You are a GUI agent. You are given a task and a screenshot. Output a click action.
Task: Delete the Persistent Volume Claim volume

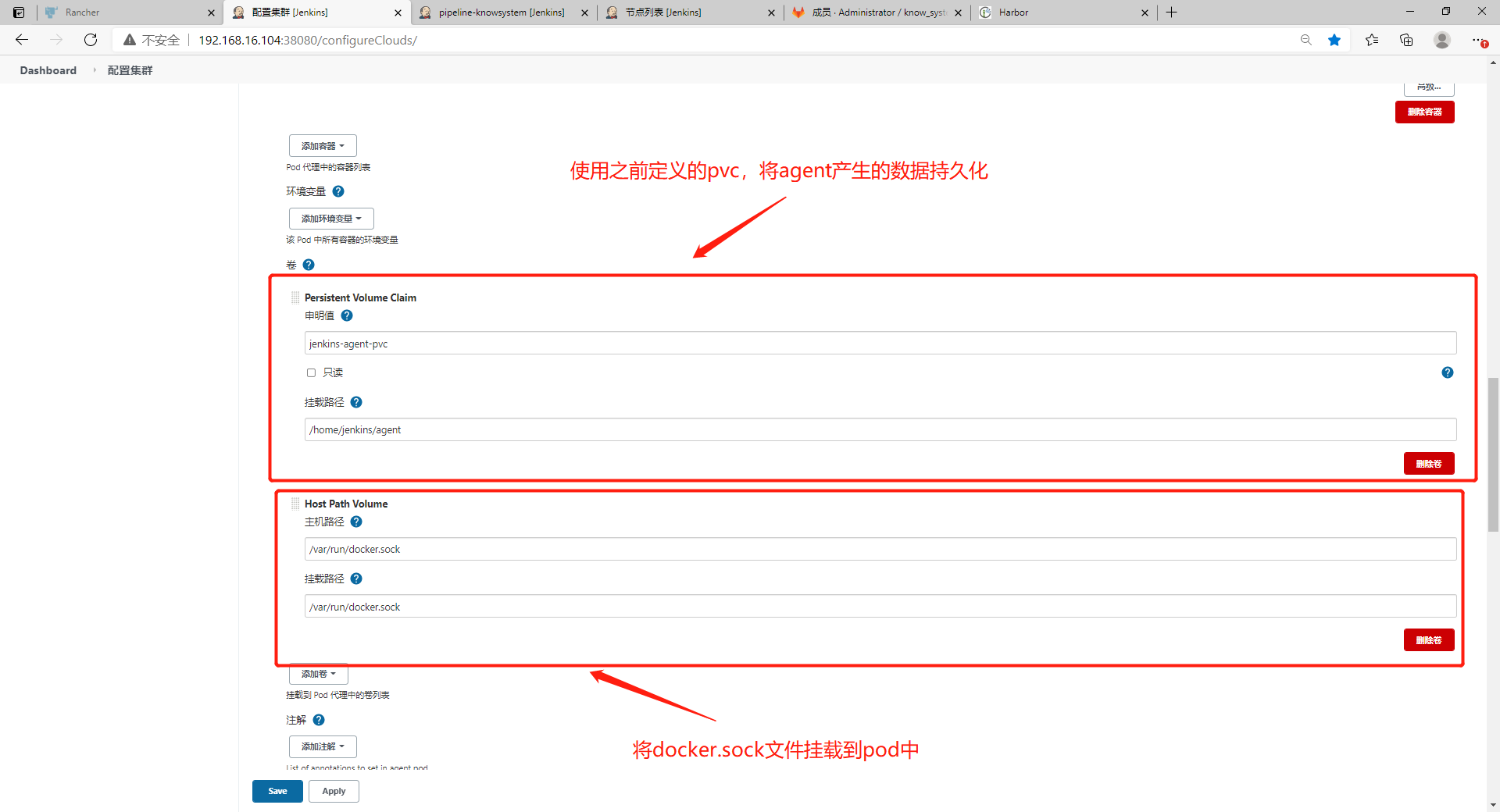click(x=1428, y=464)
